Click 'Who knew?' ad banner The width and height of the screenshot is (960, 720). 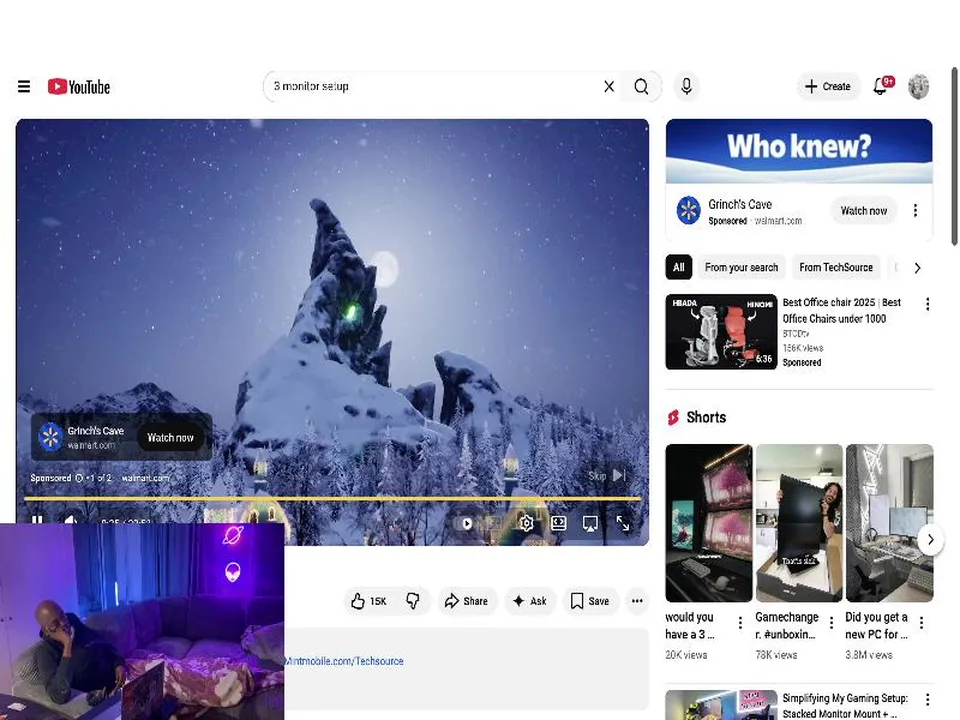[x=799, y=151]
